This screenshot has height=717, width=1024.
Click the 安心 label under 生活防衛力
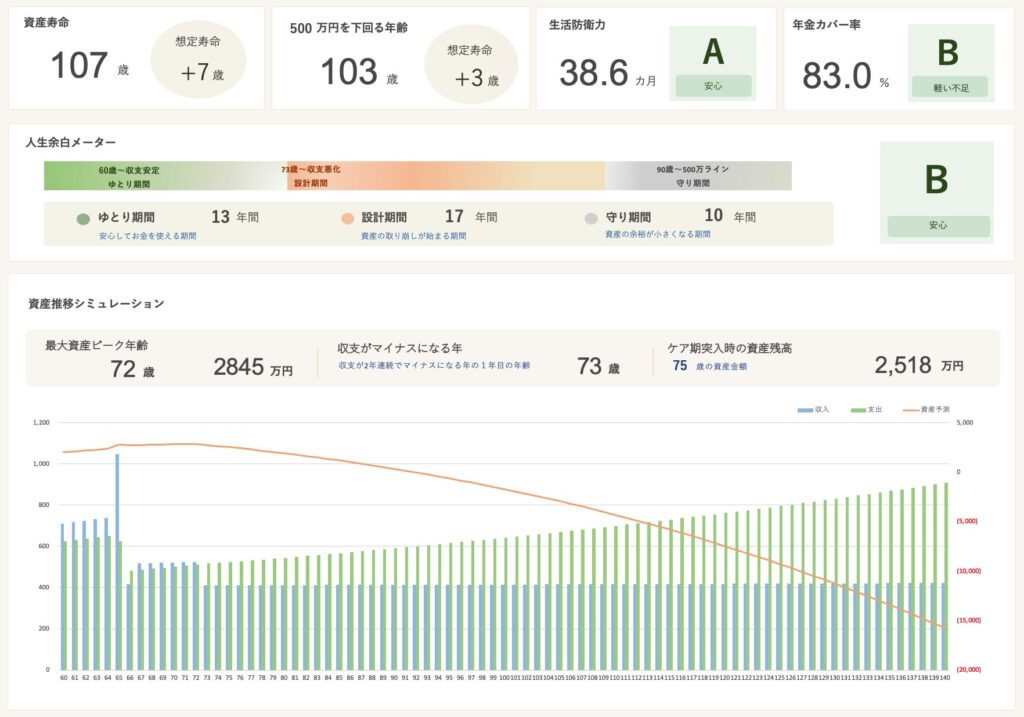click(x=712, y=86)
